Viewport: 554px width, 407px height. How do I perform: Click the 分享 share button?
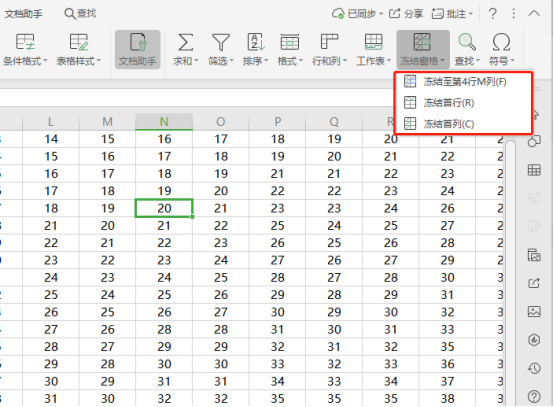(406, 14)
